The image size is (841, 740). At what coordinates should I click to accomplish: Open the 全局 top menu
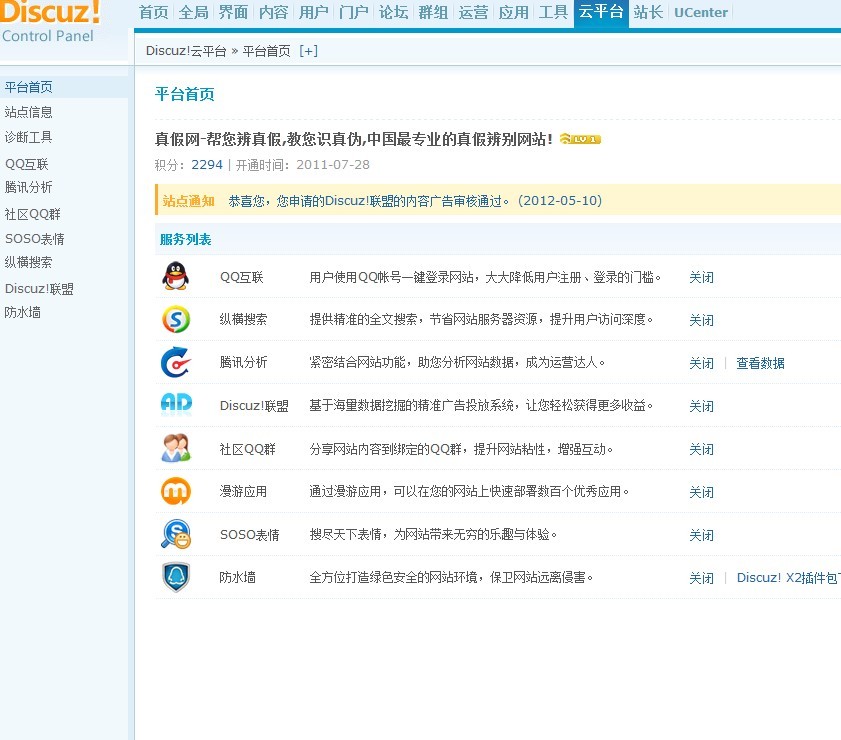(x=193, y=12)
